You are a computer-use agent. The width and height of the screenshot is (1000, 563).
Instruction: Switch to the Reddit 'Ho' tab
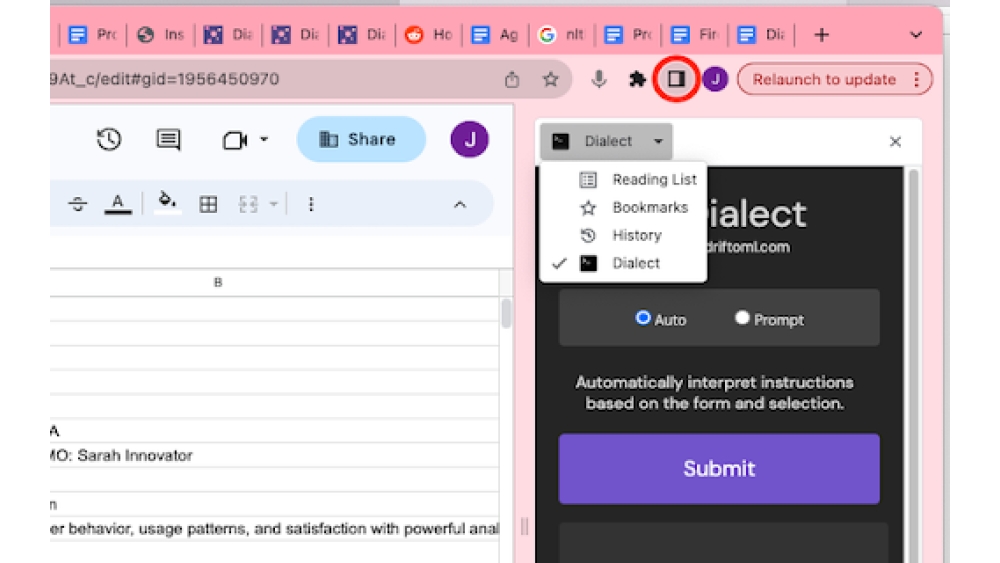(429, 34)
